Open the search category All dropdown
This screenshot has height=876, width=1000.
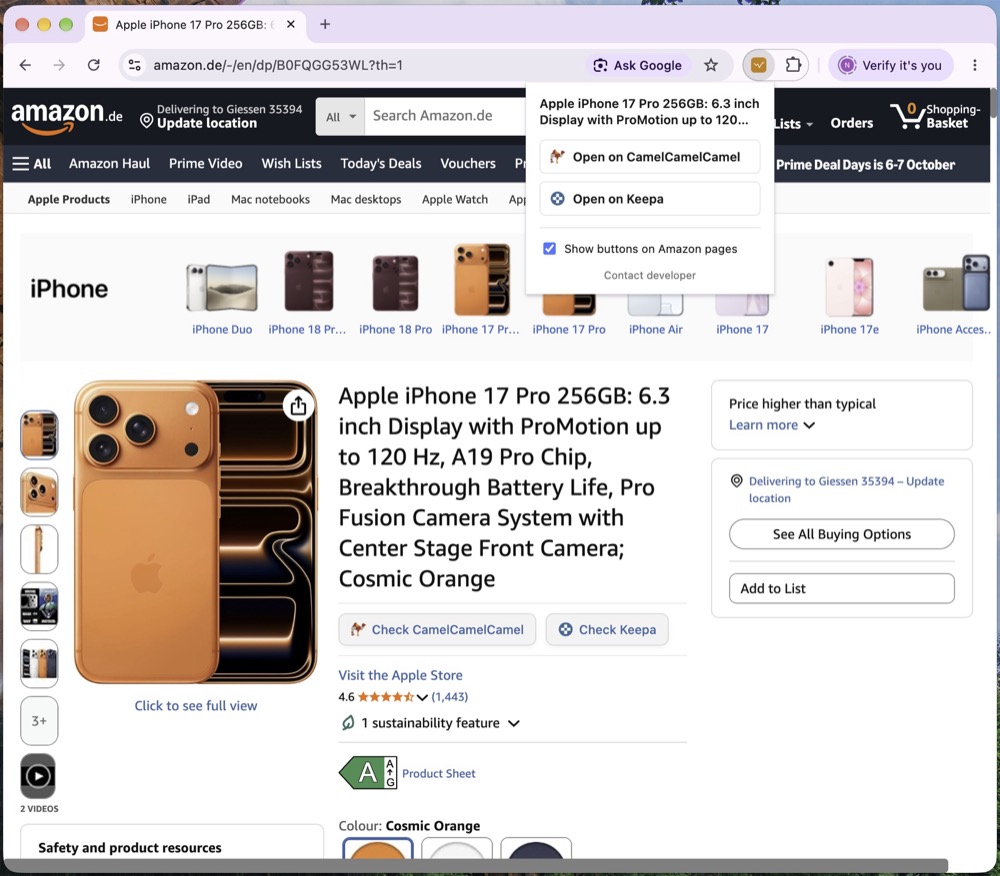click(341, 117)
